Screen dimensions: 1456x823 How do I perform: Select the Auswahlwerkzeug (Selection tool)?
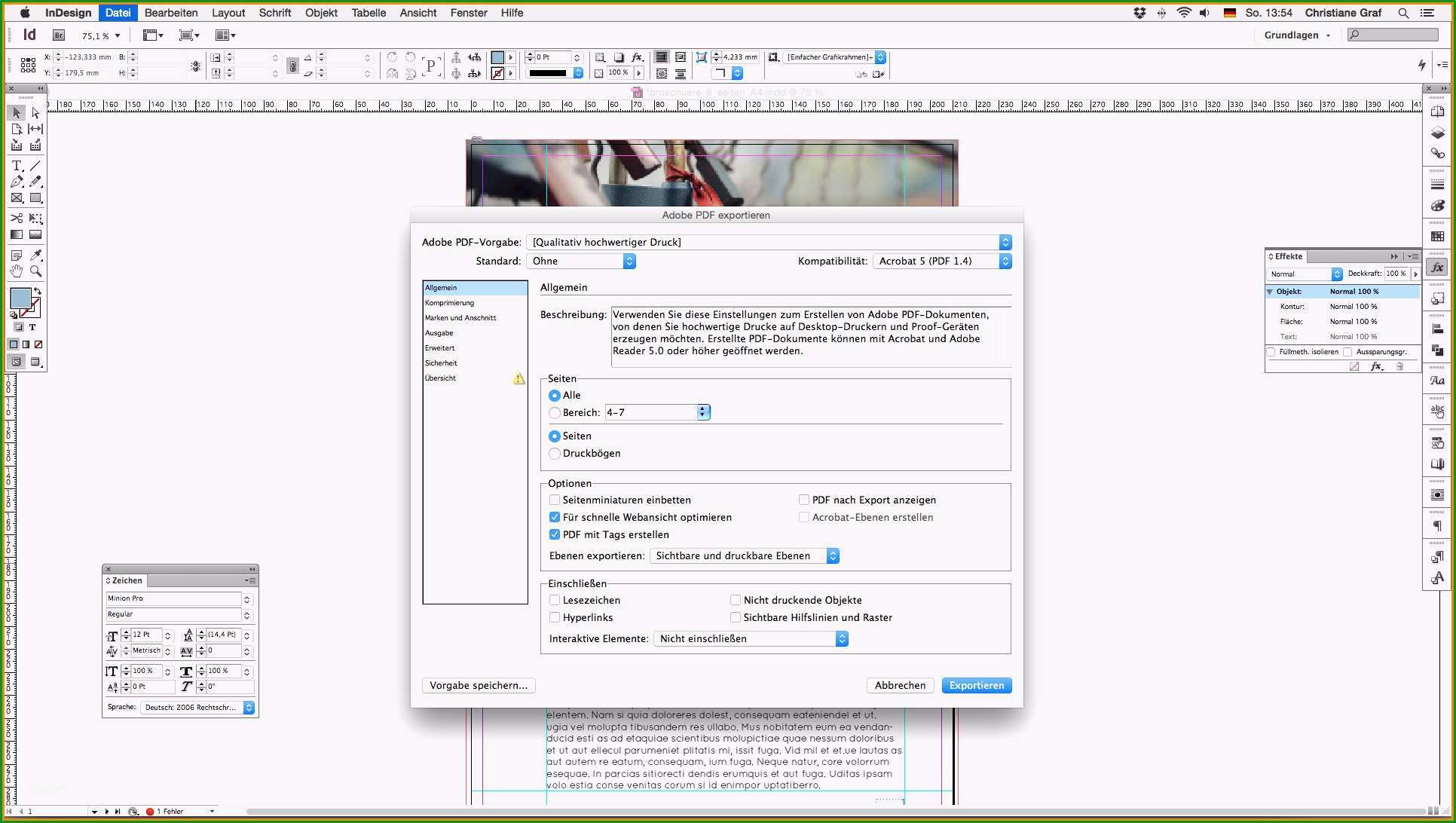[15, 114]
